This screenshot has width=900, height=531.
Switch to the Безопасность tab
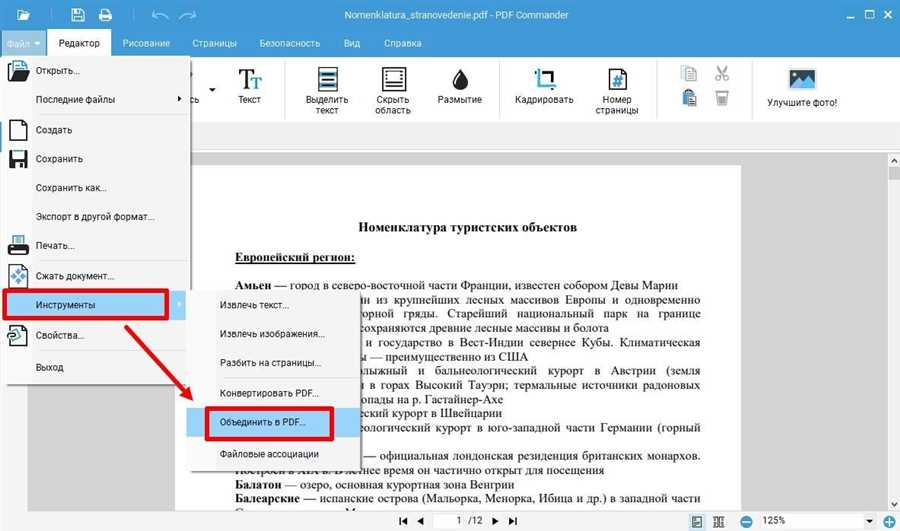click(289, 43)
